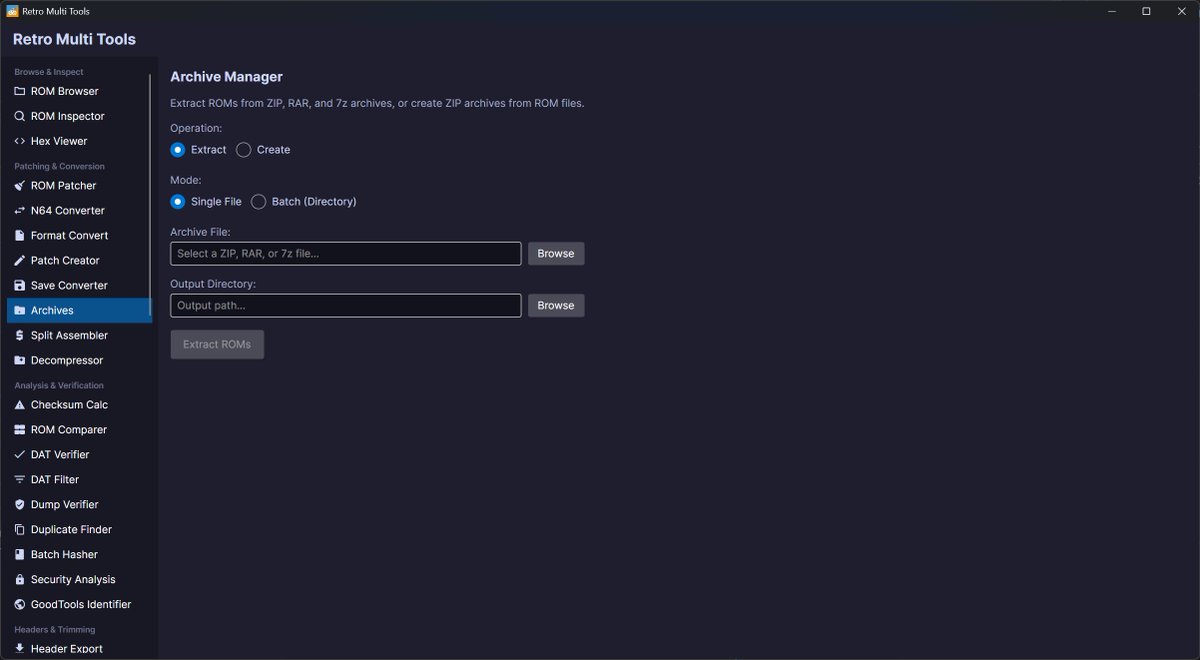
Task: Click the Retro Multi Tools title bar icon
Action: (12, 11)
